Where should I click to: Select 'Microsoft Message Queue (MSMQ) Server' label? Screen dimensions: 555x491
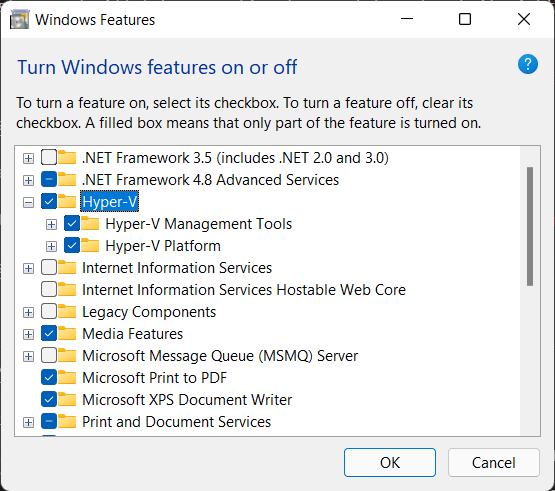point(220,356)
